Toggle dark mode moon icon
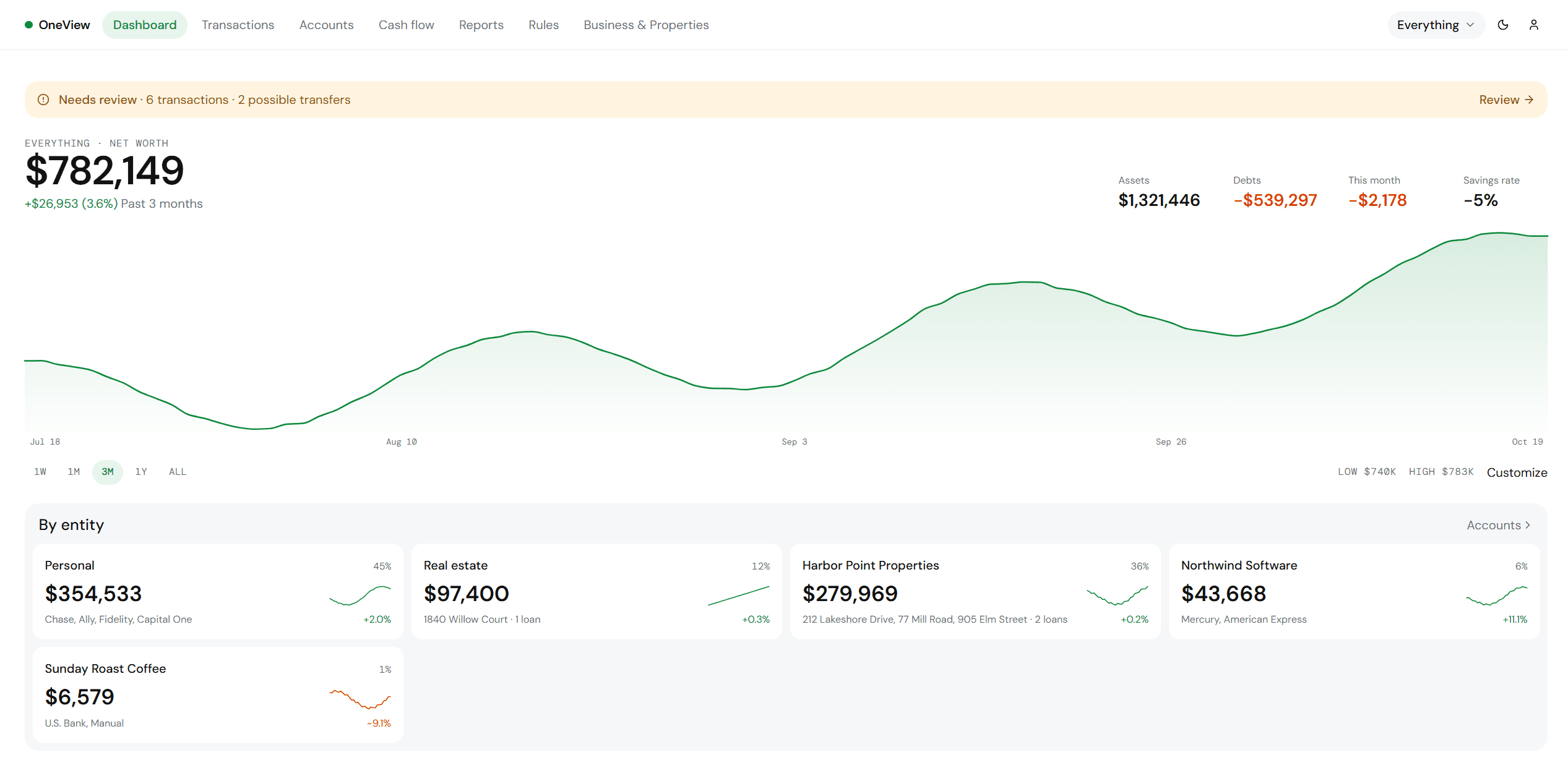This screenshot has height=760, width=1568. [1503, 25]
